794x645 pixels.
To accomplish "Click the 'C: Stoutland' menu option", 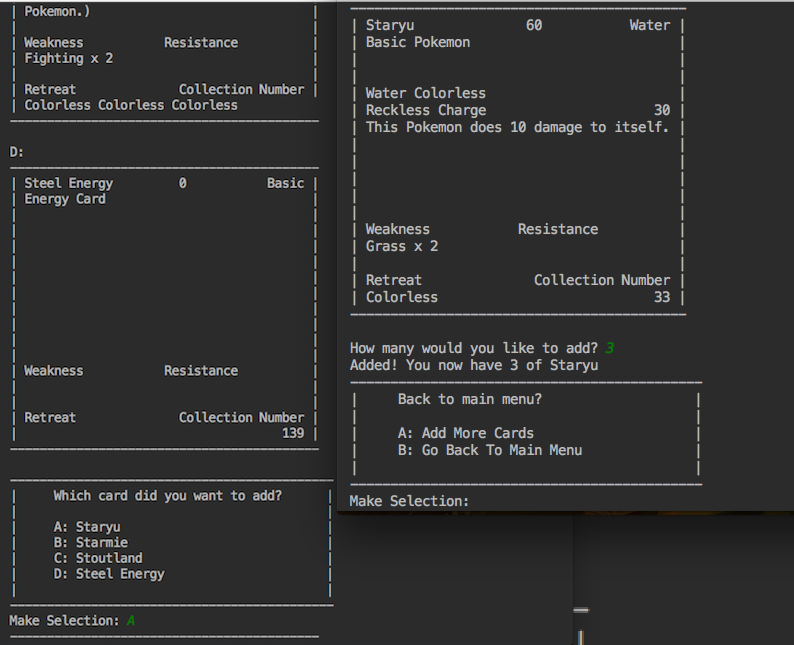I will pyautogui.click(x=98, y=558).
